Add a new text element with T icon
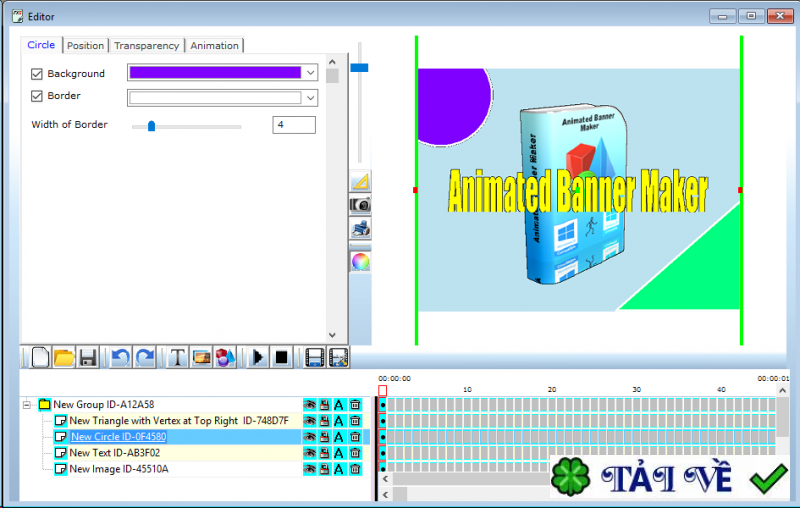Screen dimensions: 800x508 click(x=177, y=358)
